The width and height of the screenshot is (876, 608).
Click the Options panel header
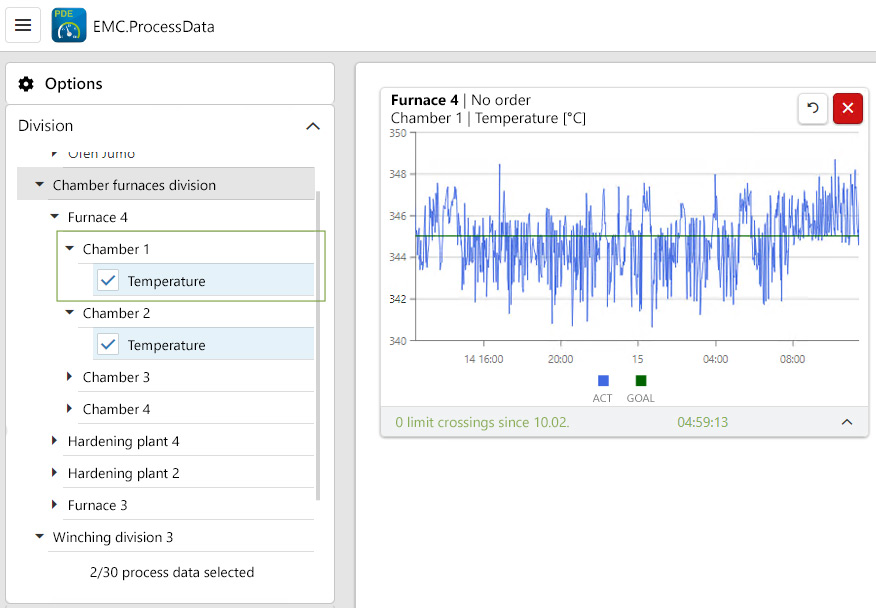pos(170,84)
